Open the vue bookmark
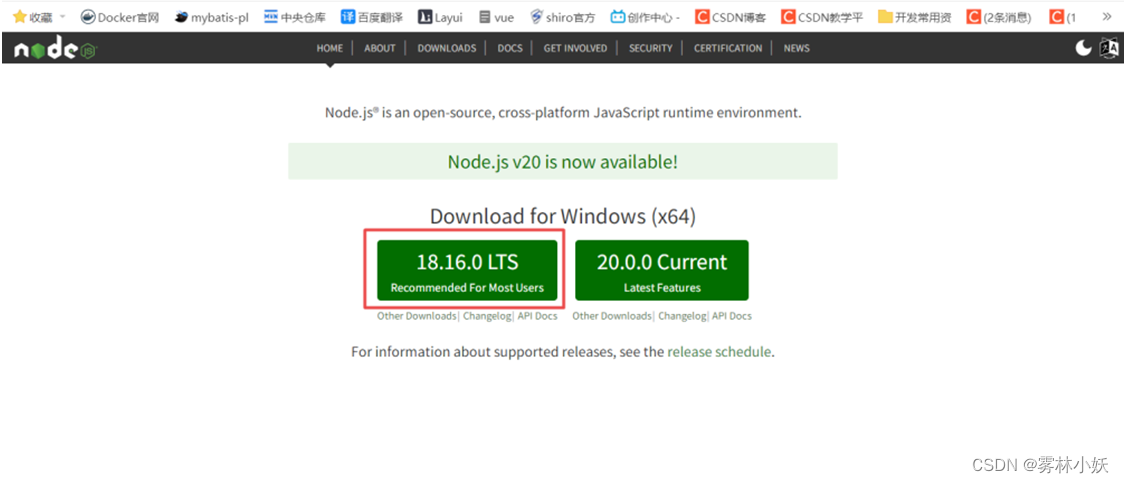Screen dimensions: 1124x483 pos(496,16)
